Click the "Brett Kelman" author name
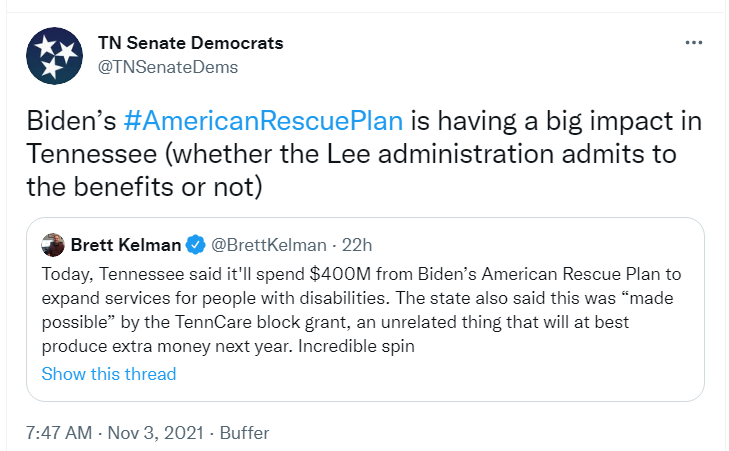This screenshot has width=729, height=451. pyautogui.click(x=127, y=245)
